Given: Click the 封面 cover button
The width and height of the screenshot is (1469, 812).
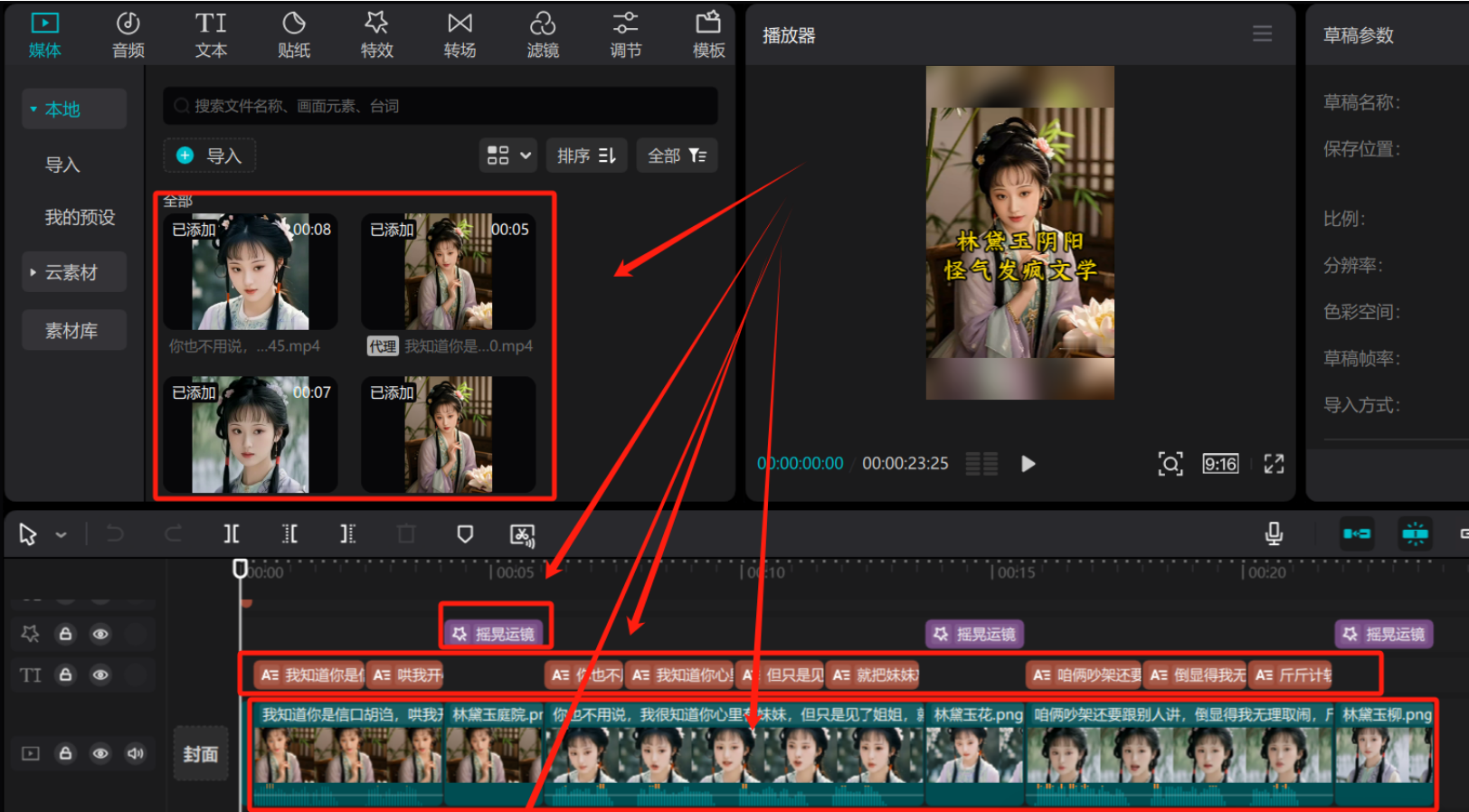Looking at the screenshot, I should pyautogui.click(x=200, y=753).
